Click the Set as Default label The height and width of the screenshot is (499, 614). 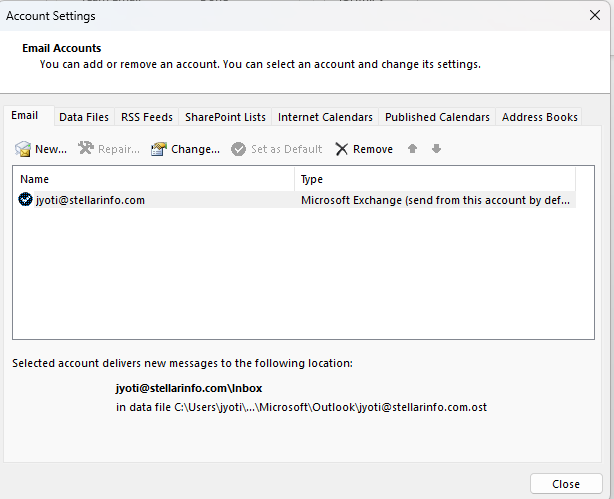tap(287, 149)
